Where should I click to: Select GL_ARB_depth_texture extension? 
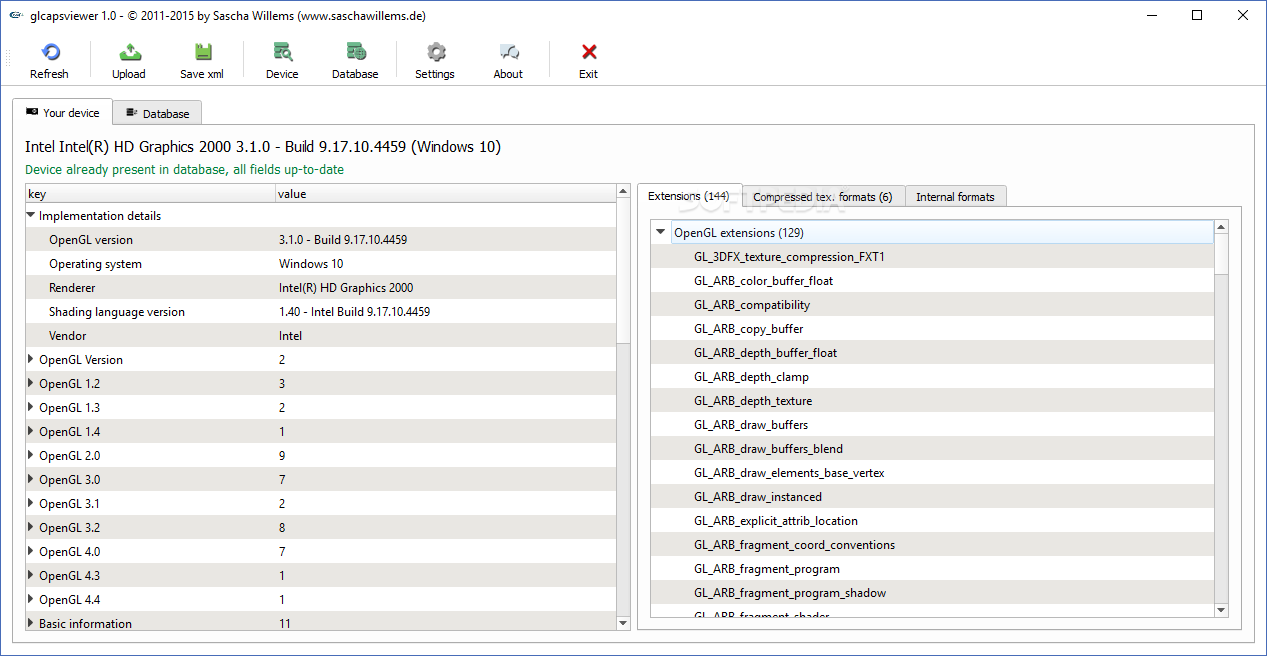point(932,401)
